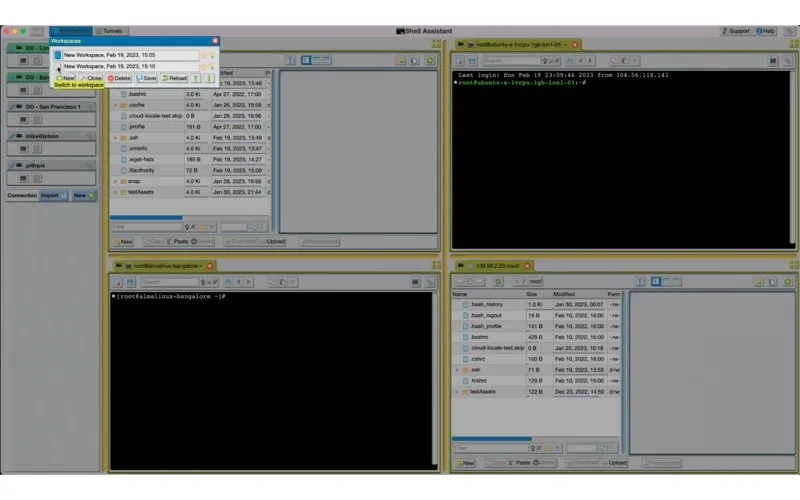The width and height of the screenshot is (800, 500).
Task: Click the blue progress bar in the 139.59.2.23 file panel
Action: (491, 438)
